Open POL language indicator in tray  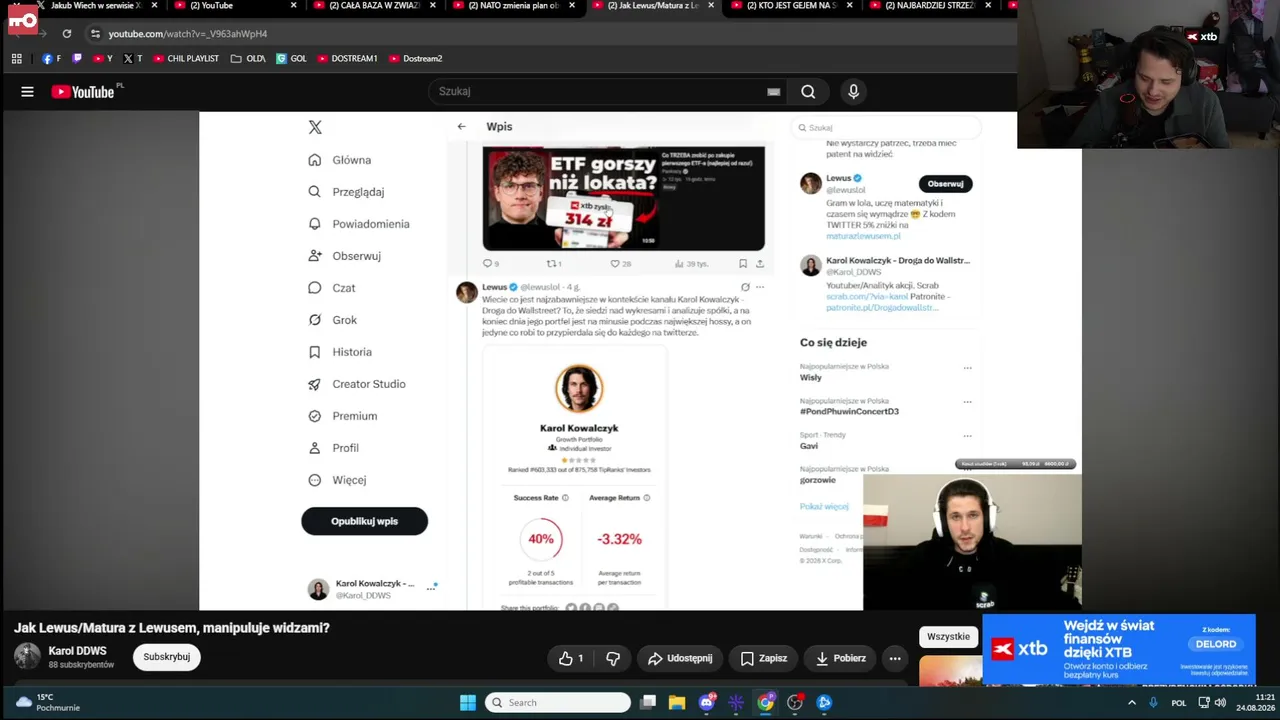pos(1178,703)
